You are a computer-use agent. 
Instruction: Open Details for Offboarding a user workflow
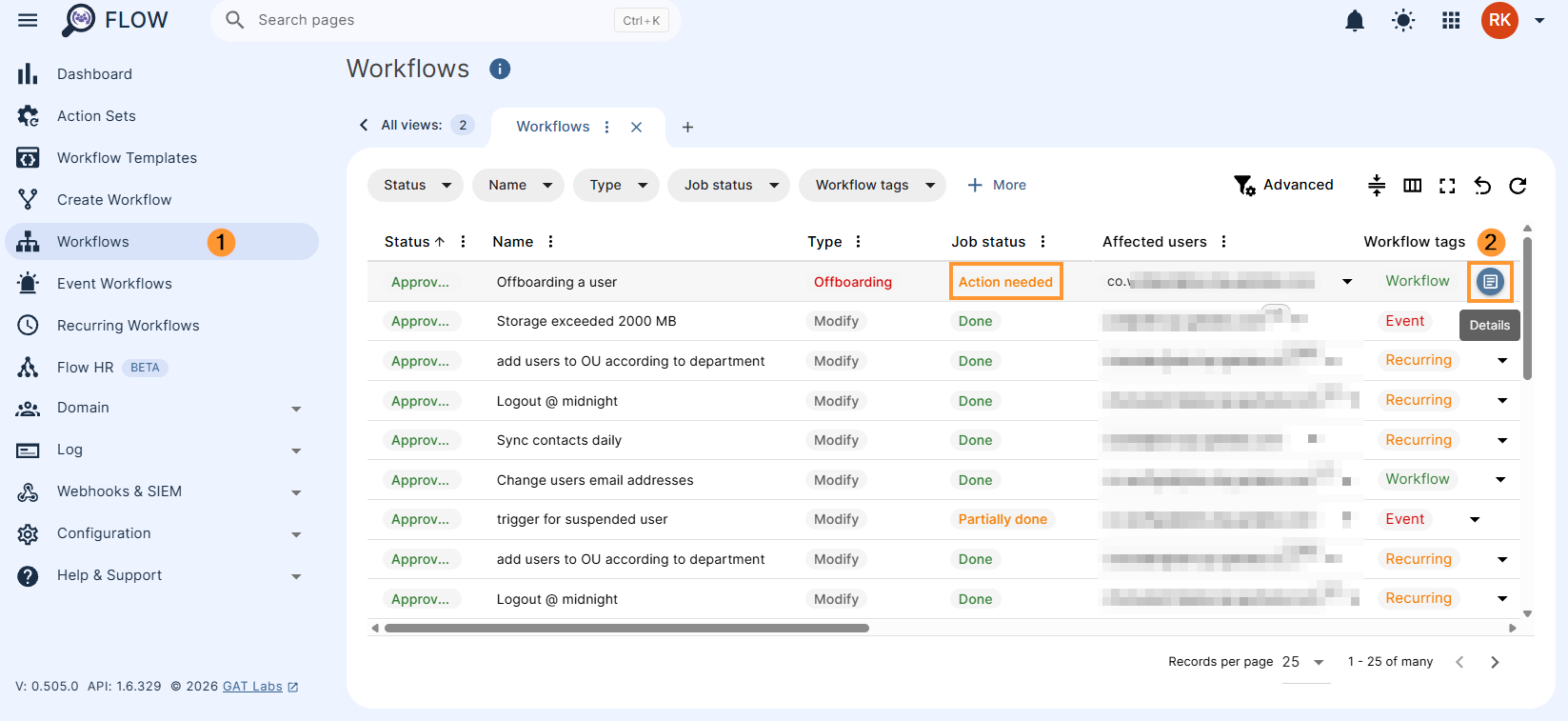click(1490, 282)
